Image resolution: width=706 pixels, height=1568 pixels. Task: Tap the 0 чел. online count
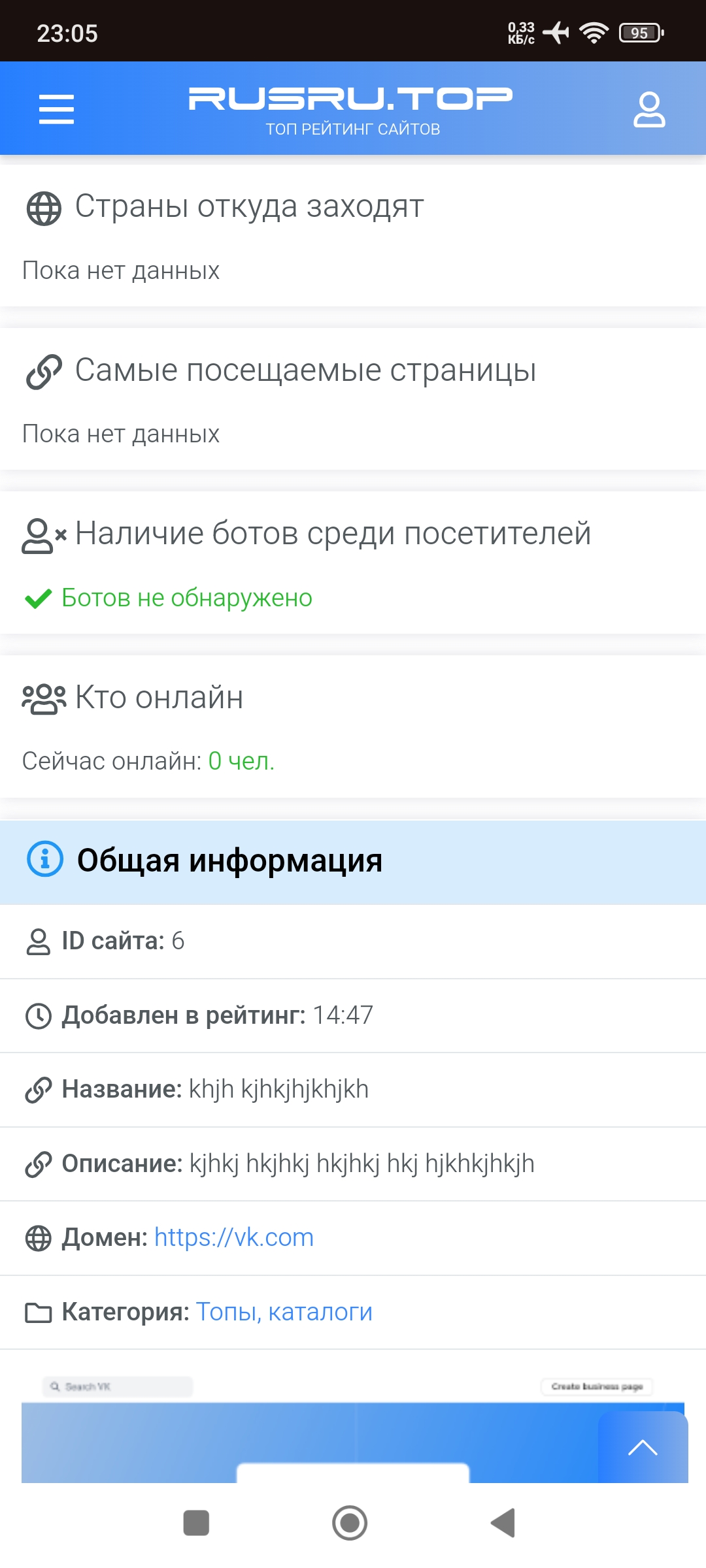click(x=241, y=761)
